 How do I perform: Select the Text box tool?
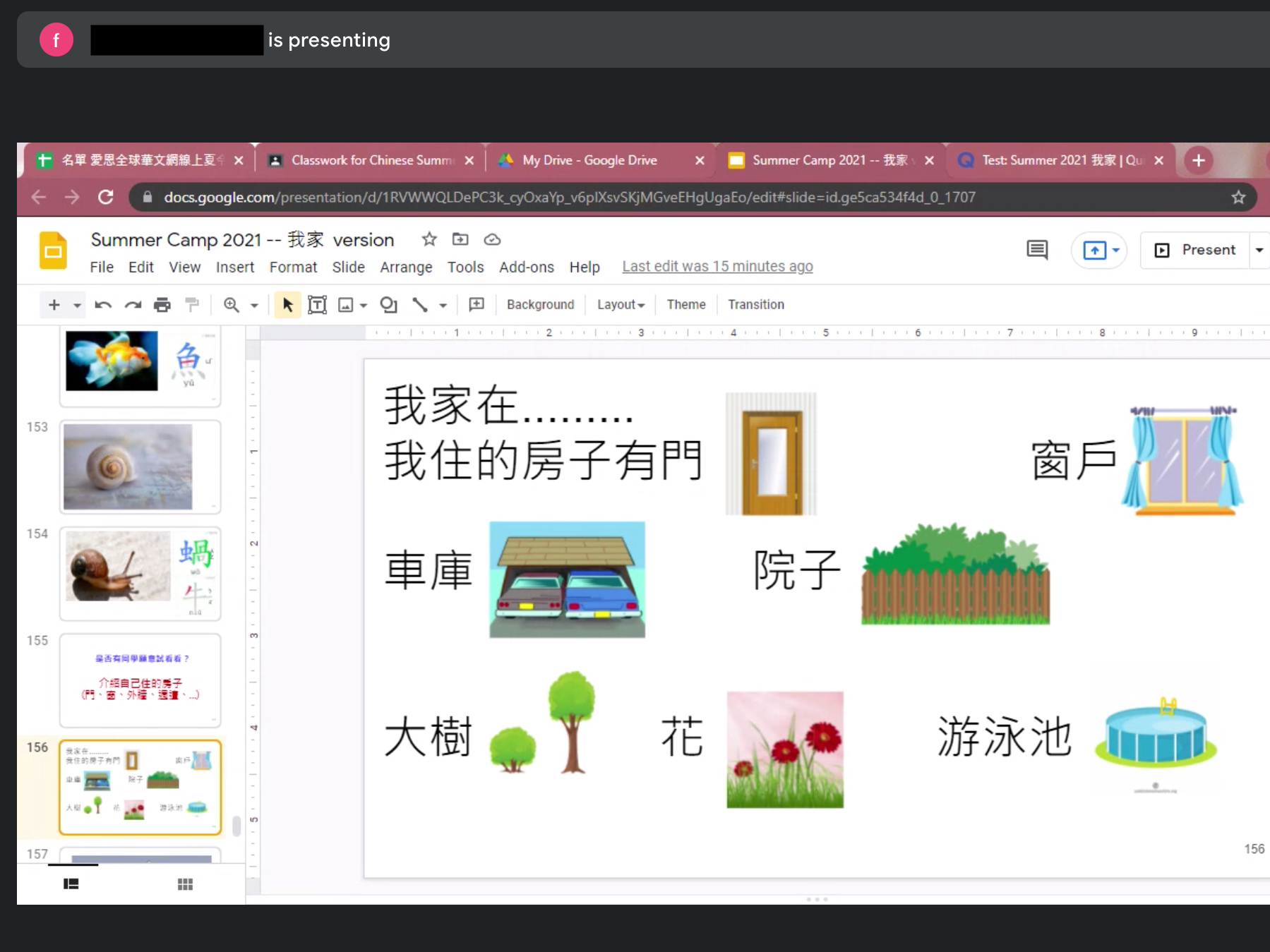click(317, 305)
